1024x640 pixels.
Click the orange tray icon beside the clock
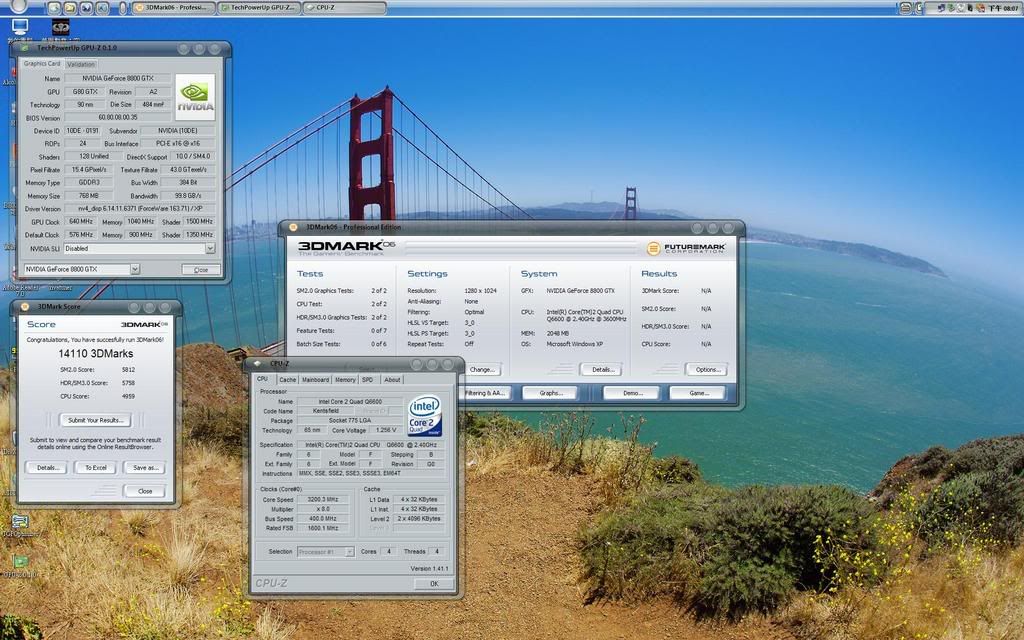coord(980,8)
